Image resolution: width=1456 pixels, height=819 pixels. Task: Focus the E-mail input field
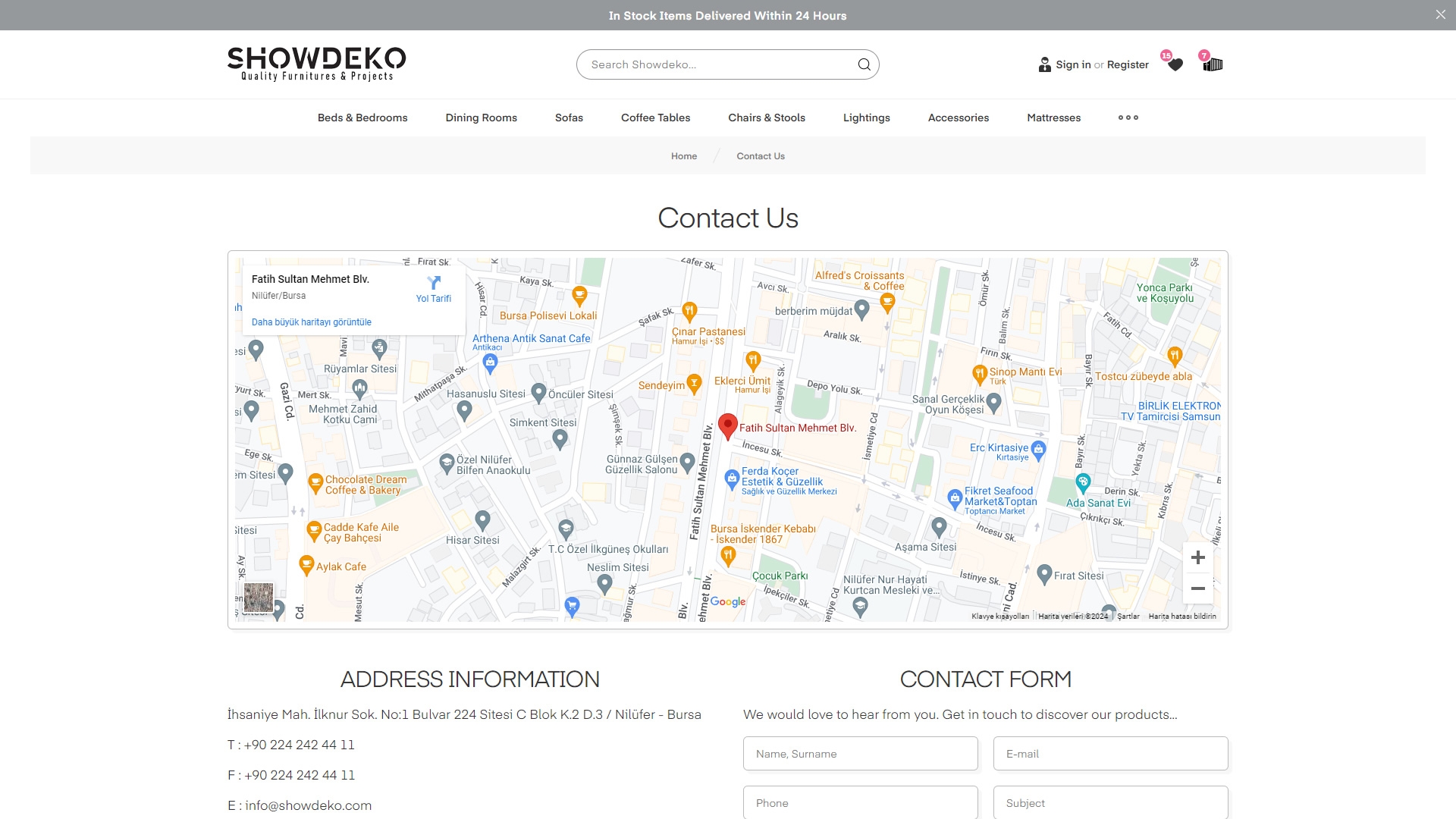1110,754
